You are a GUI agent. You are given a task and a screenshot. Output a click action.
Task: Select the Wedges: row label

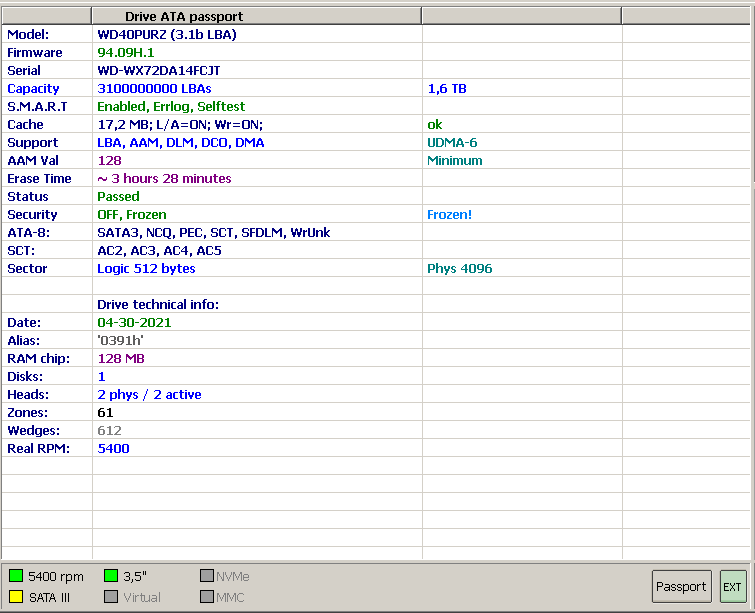click(33, 430)
